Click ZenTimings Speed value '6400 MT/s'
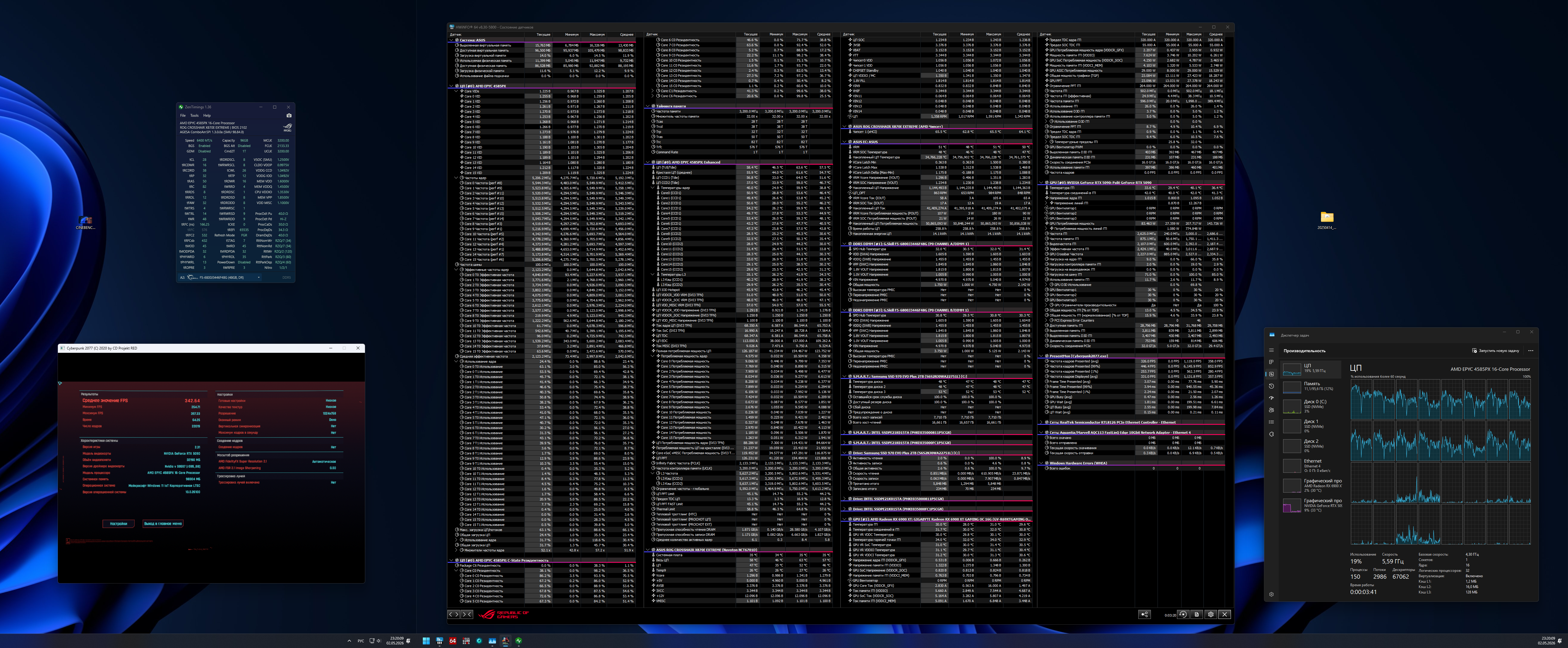Image resolution: width=1568 pixels, height=648 pixels. (x=204, y=141)
